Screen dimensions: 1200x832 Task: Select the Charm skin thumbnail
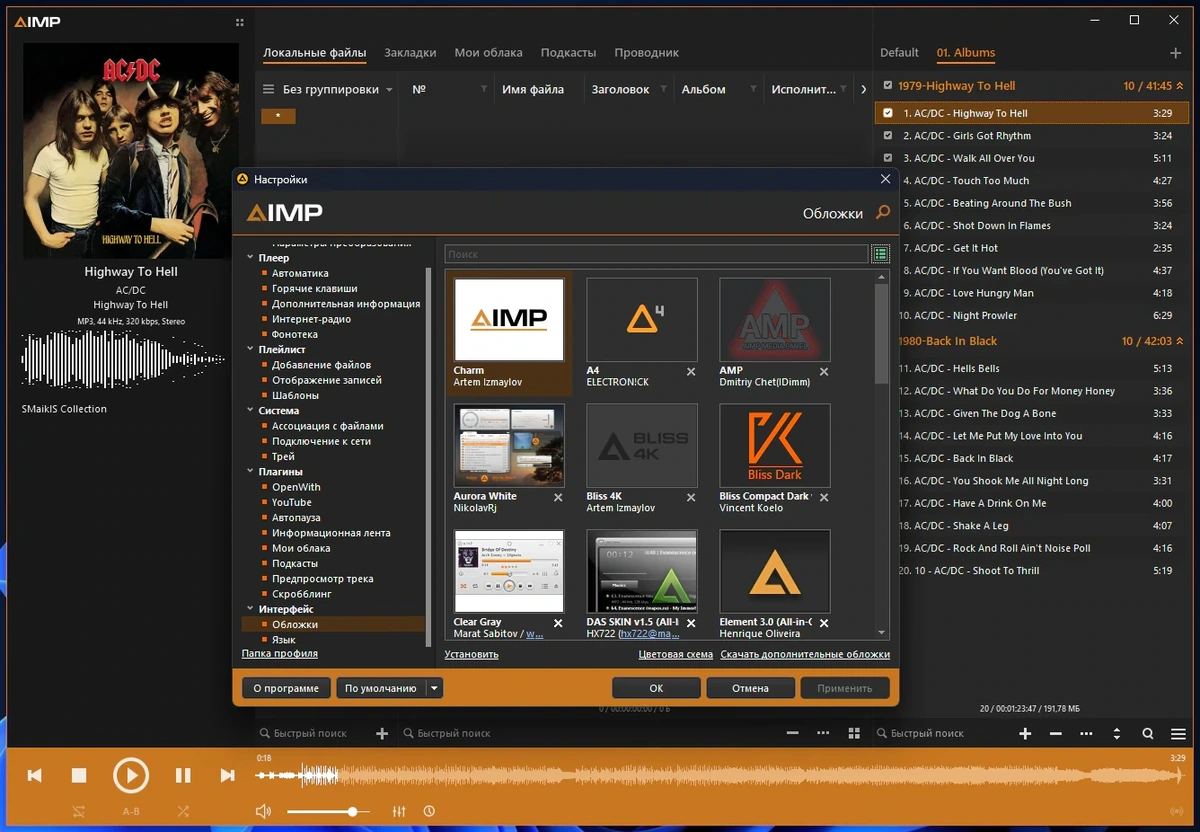pyautogui.click(x=509, y=320)
